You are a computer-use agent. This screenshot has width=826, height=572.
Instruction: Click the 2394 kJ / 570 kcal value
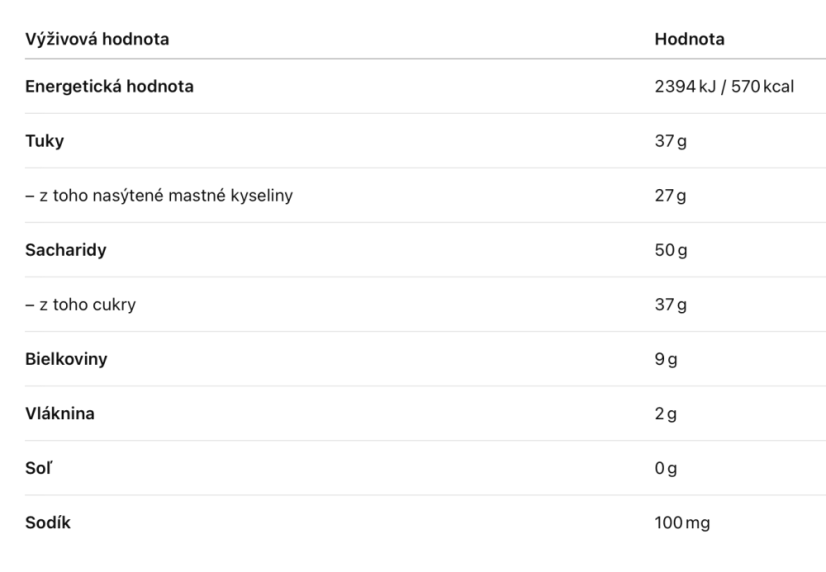point(724,86)
